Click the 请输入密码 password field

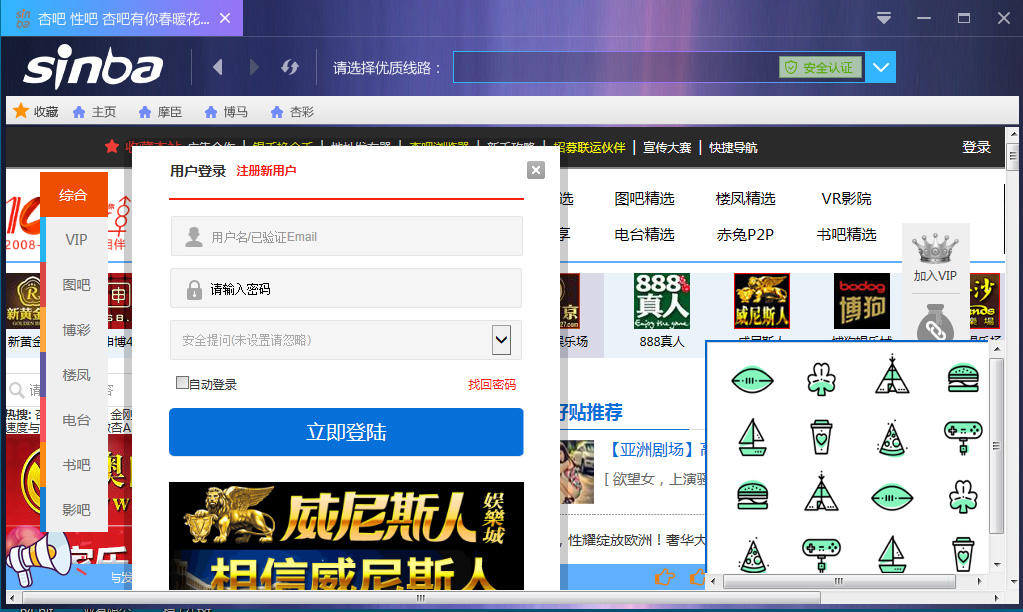pos(346,288)
